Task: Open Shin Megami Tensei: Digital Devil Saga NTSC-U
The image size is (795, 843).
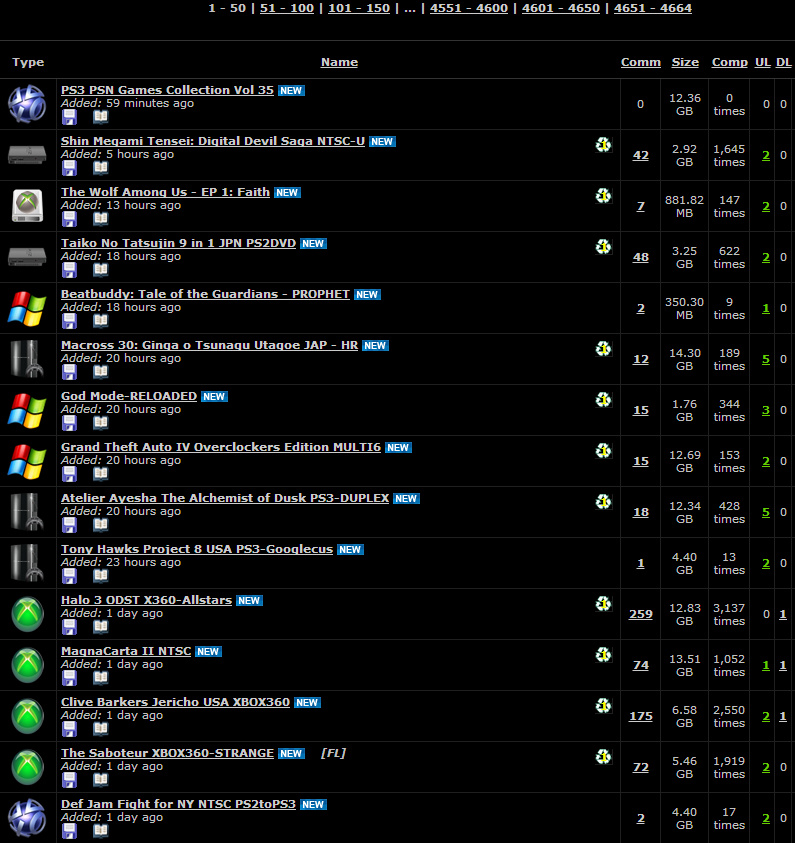Action: coord(213,141)
